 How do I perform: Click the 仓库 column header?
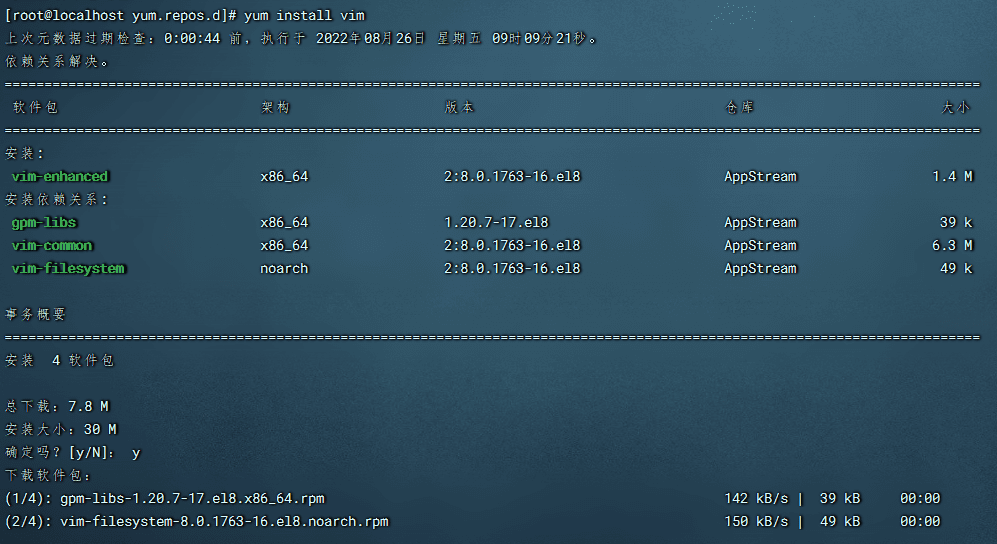point(739,107)
